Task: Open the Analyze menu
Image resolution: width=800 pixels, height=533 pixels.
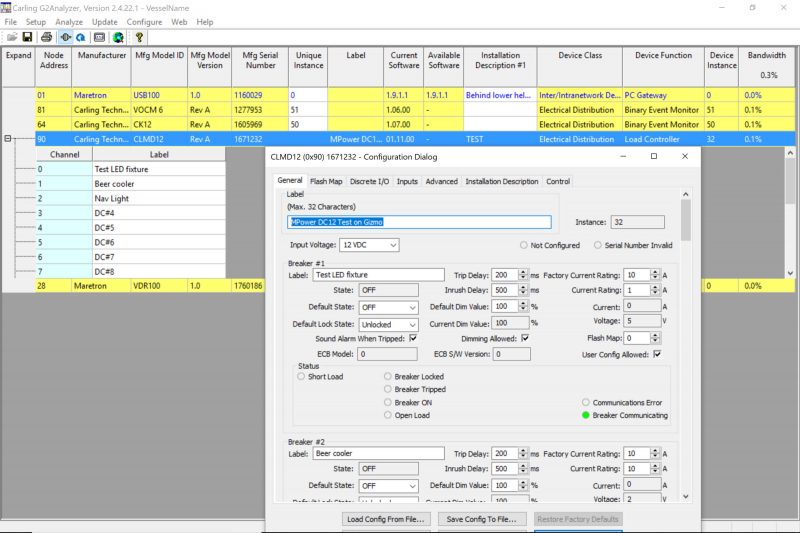Action: point(69,21)
